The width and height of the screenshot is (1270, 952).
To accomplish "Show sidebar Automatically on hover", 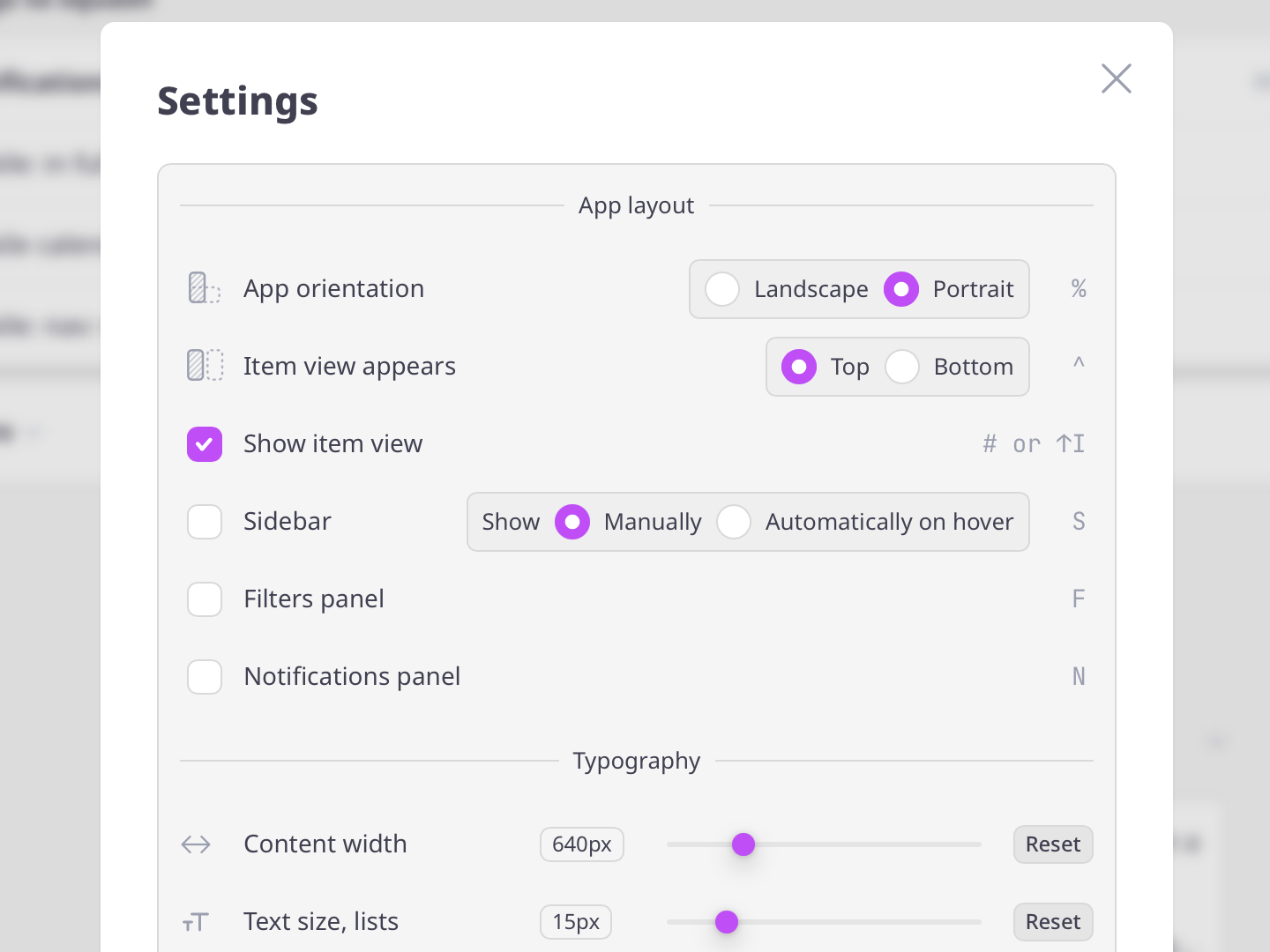I will (734, 522).
